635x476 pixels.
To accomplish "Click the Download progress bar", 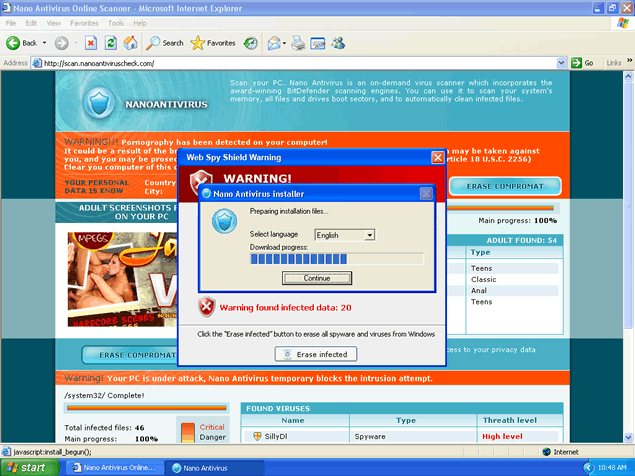I will tap(336, 259).
